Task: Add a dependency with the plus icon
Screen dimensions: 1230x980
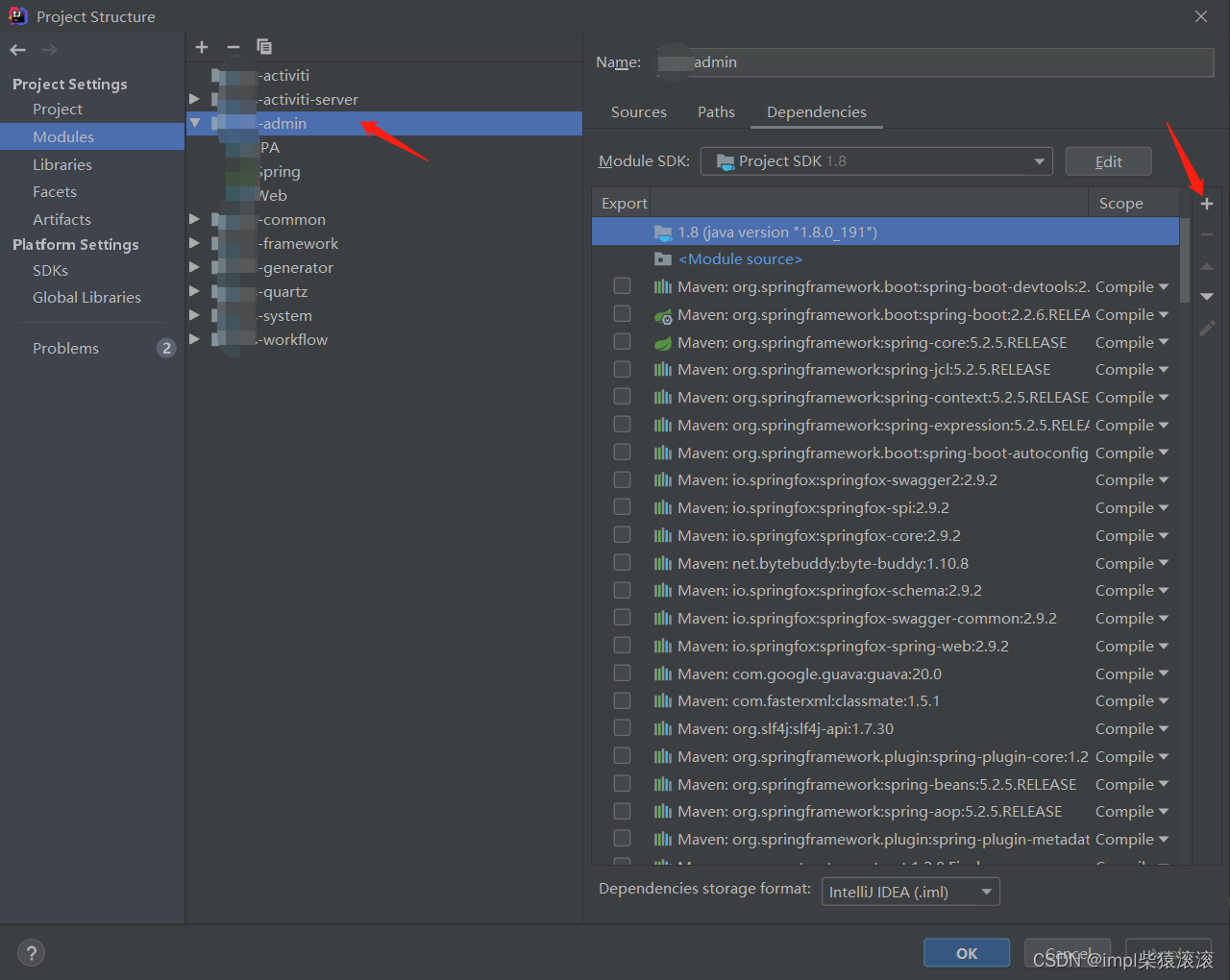Action: point(1207,204)
